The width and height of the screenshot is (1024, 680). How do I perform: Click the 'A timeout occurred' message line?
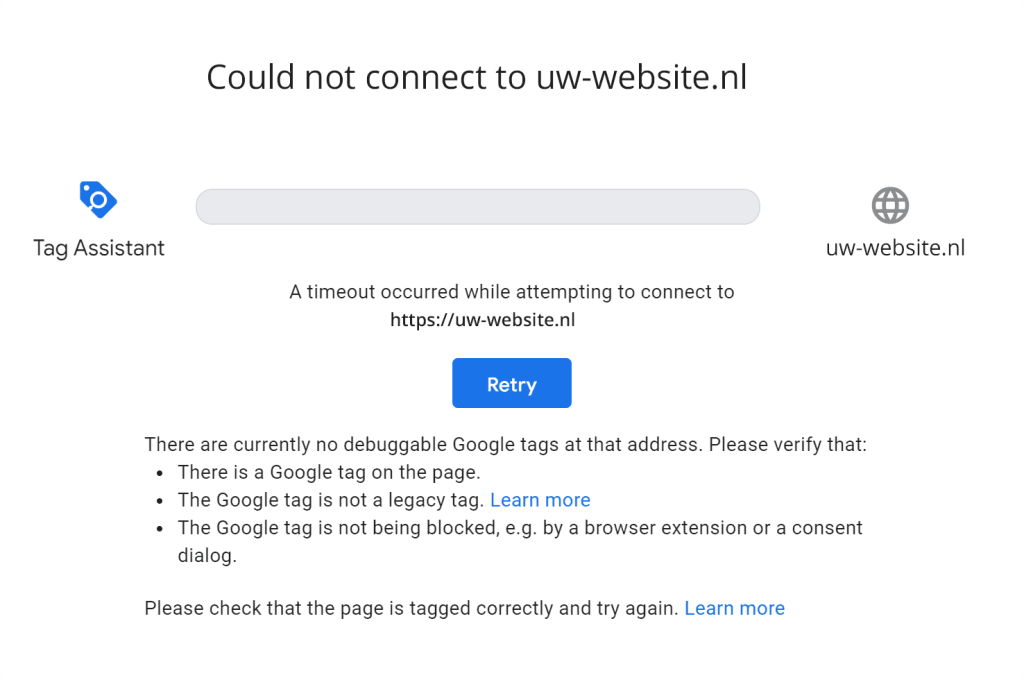(511, 292)
